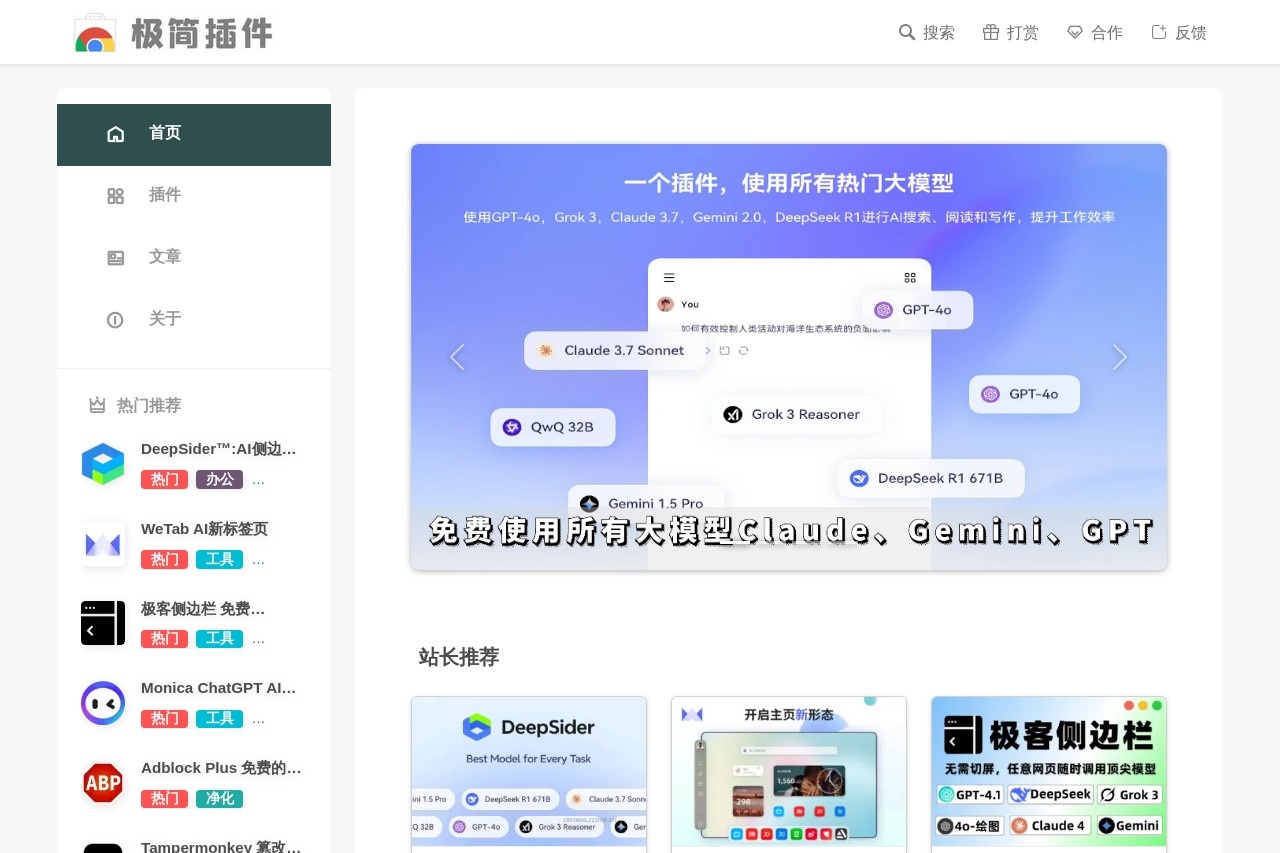This screenshot has height=853, width=1280.
Task: Click 办公 tag under DeepSider
Action: pos(219,479)
